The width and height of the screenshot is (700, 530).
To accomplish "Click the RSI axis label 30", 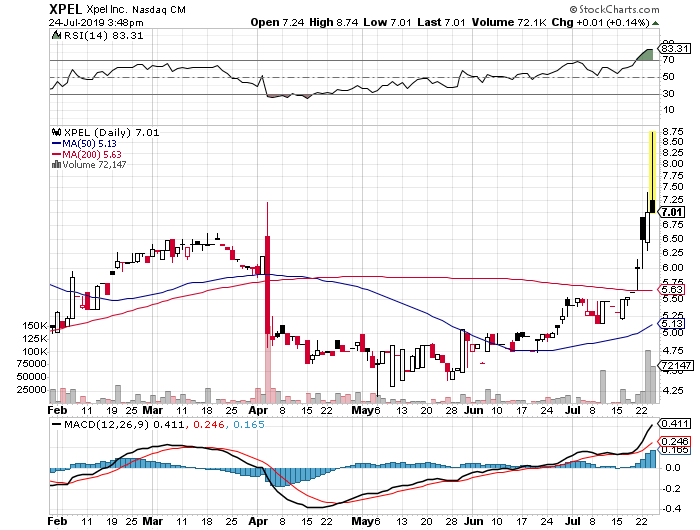I will click(668, 94).
